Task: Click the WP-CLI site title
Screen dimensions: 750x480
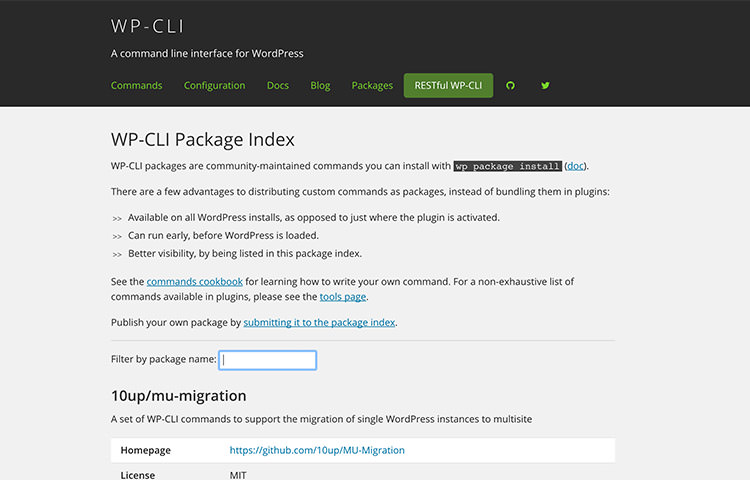Action: tap(147, 26)
